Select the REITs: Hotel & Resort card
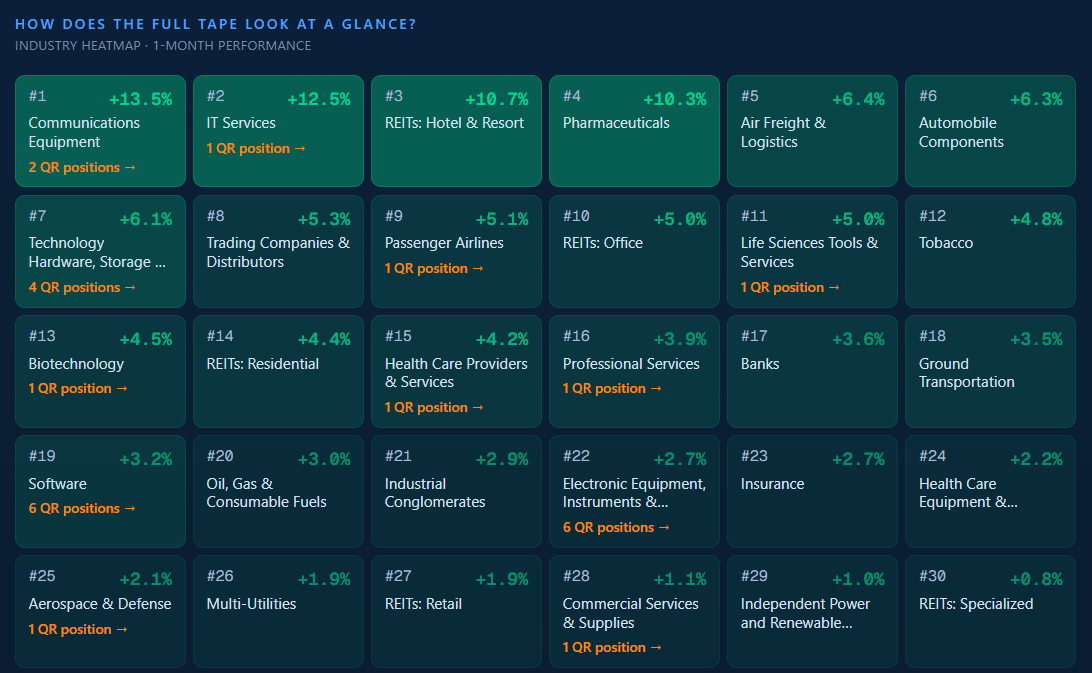 456,131
